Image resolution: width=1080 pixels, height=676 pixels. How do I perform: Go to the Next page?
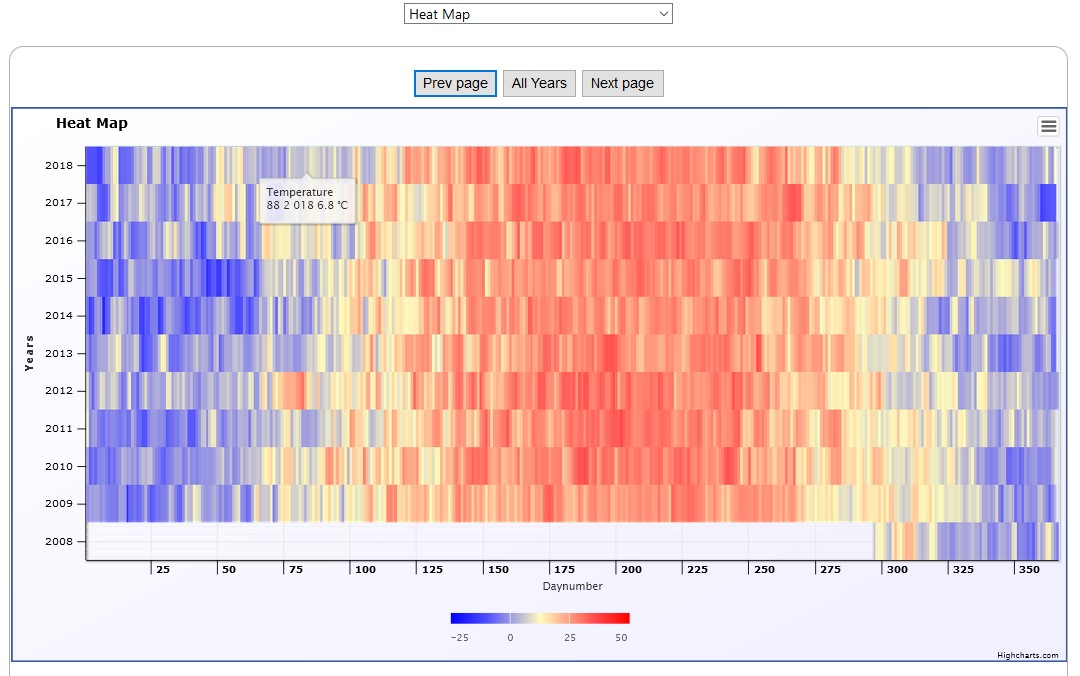pyautogui.click(x=622, y=84)
